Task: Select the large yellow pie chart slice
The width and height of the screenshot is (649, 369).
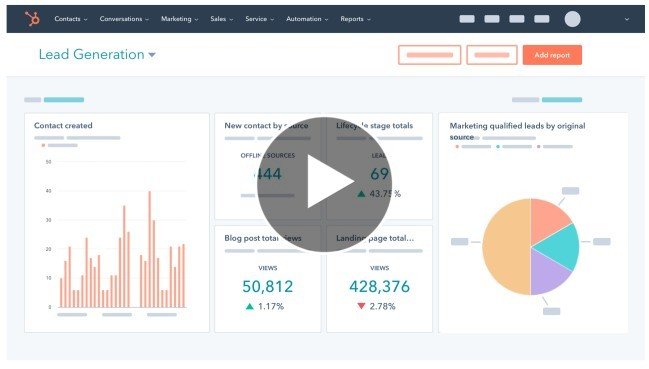Action: 506,247
